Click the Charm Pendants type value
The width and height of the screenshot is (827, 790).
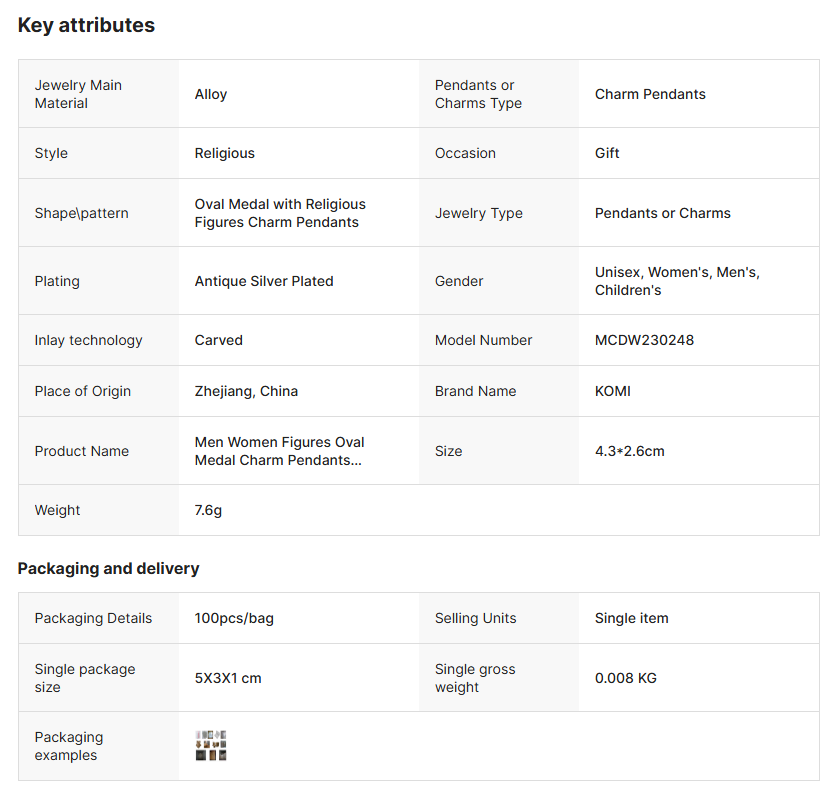(x=650, y=94)
